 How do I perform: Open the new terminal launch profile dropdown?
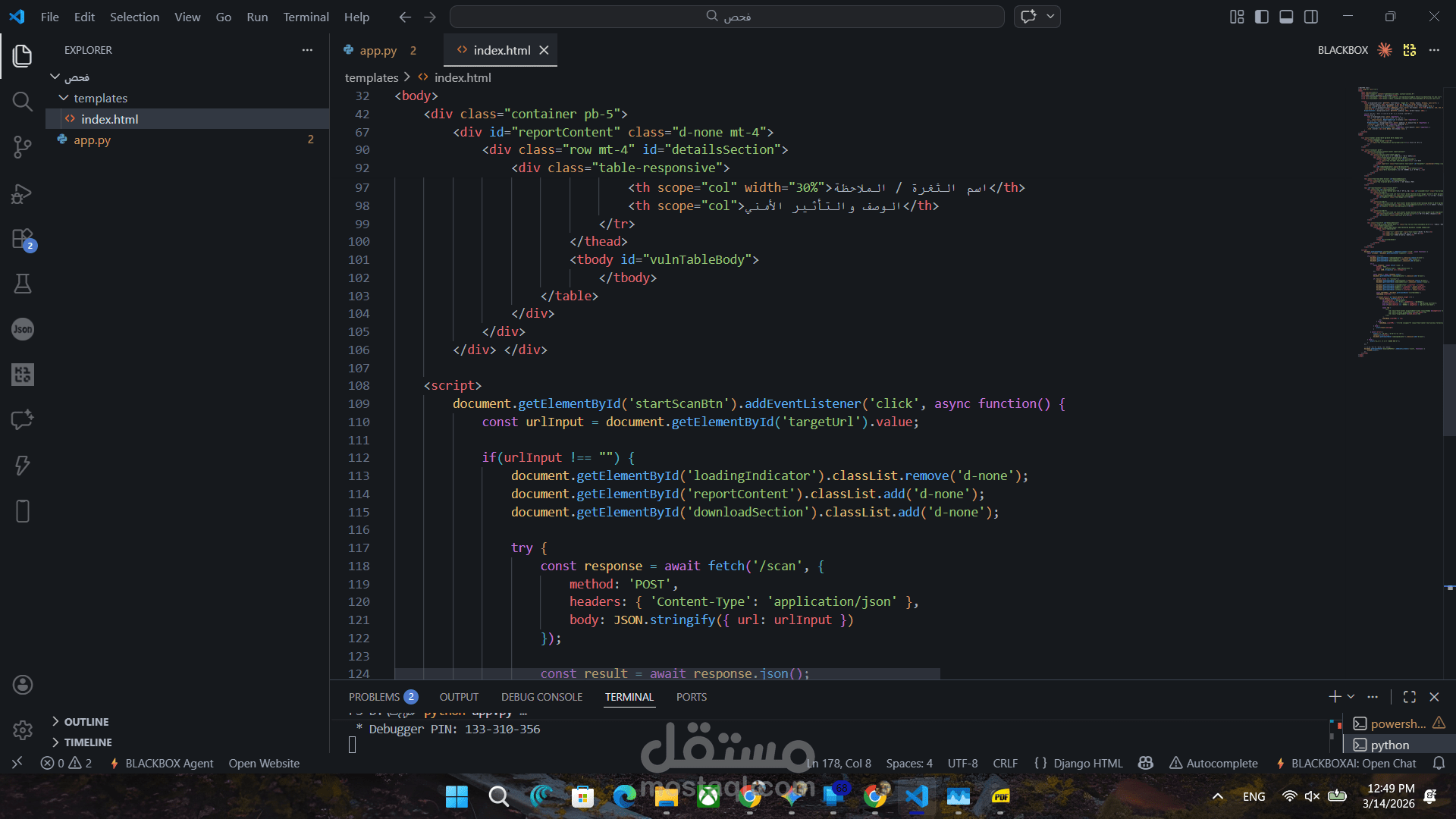1351,697
